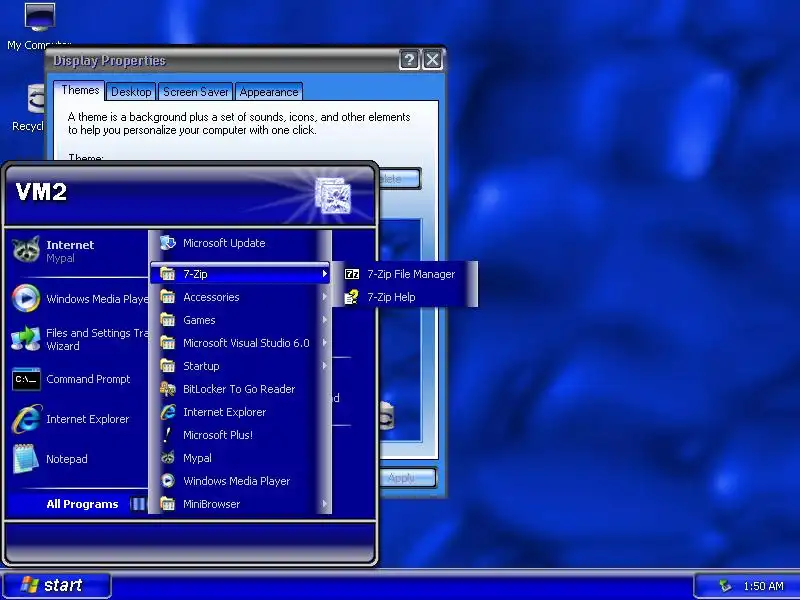Expand the MiniBrowser submenu arrow

(x=324, y=504)
